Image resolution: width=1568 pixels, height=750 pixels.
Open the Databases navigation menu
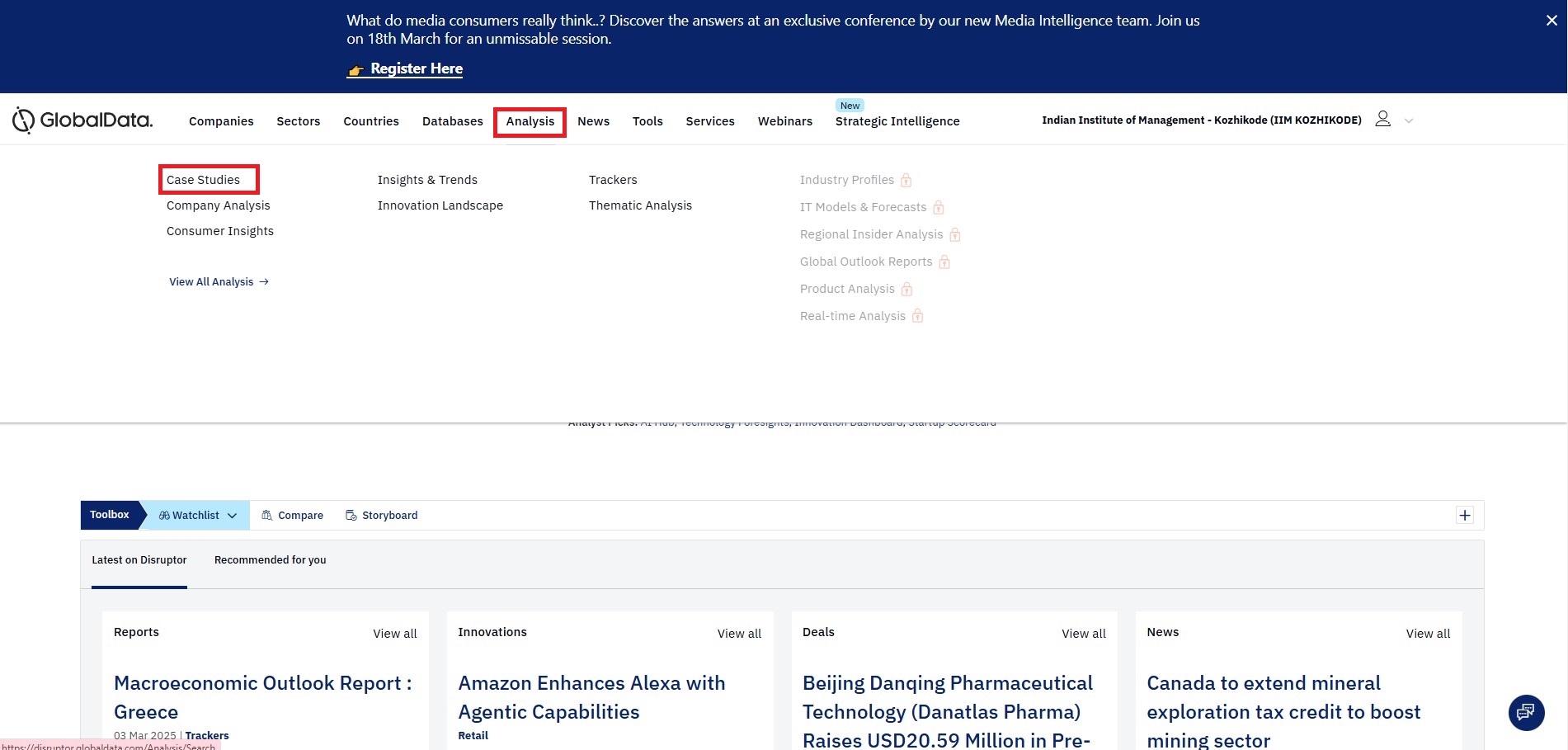452,121
